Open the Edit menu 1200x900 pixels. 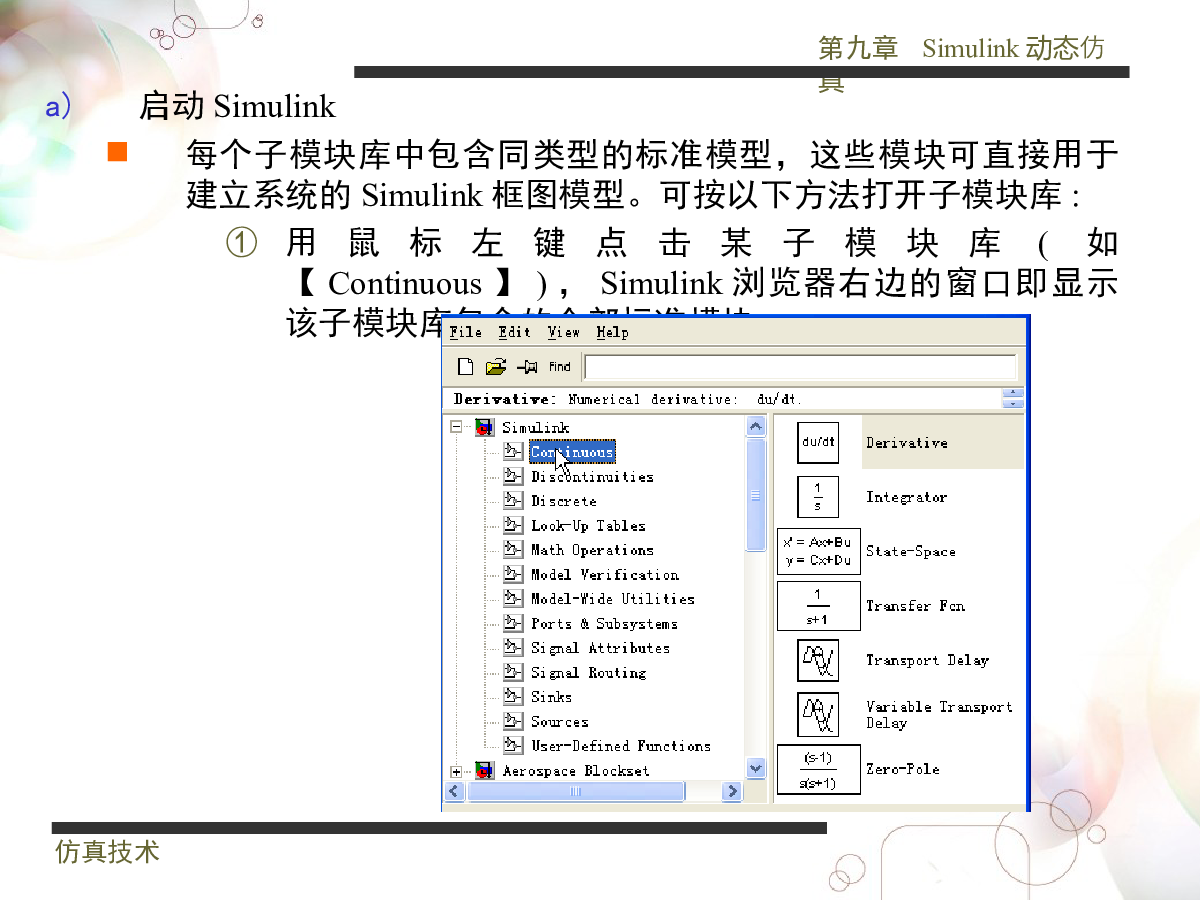(515, 332)
